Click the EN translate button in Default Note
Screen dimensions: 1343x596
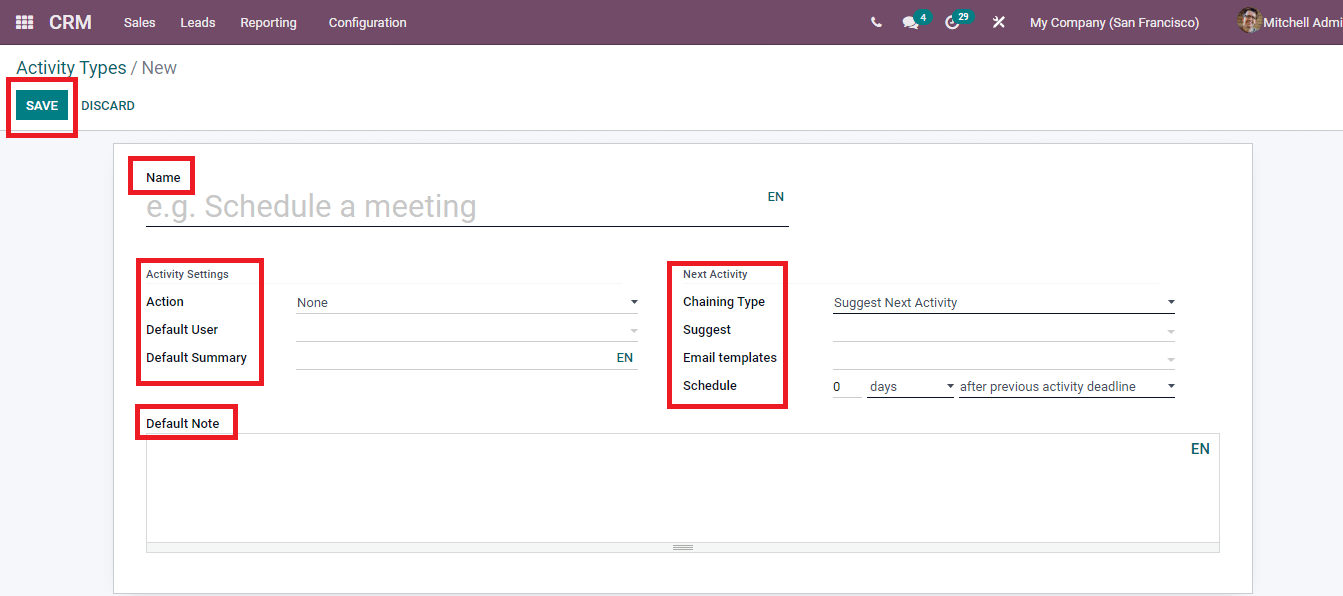(1199, 449)
